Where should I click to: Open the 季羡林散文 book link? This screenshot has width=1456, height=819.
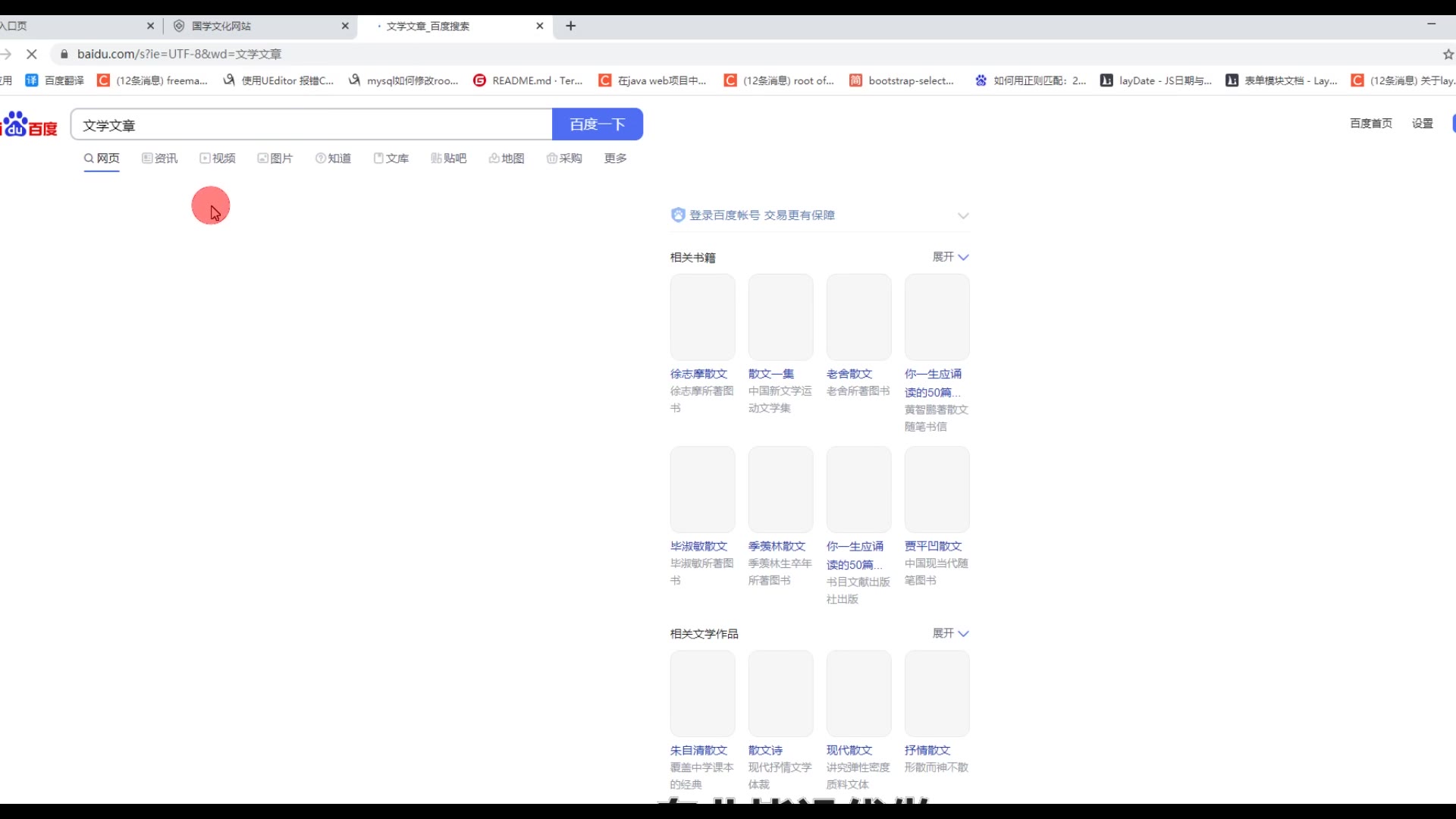(777, 546)
